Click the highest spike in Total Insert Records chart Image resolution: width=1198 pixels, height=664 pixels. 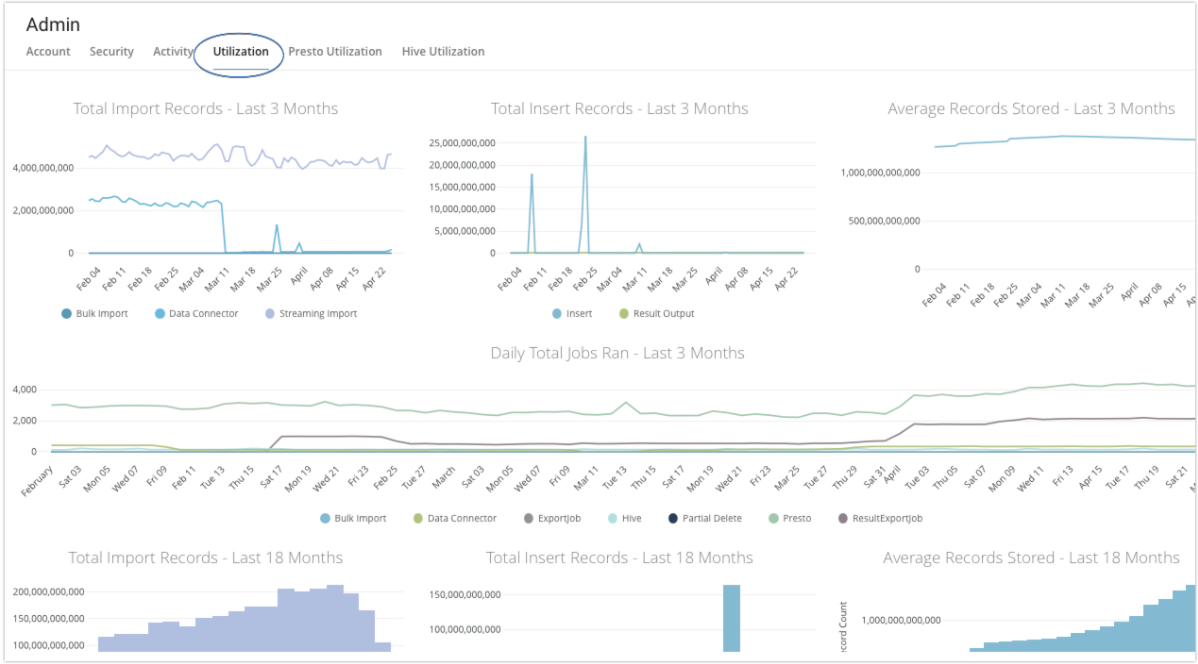point(585,138)
